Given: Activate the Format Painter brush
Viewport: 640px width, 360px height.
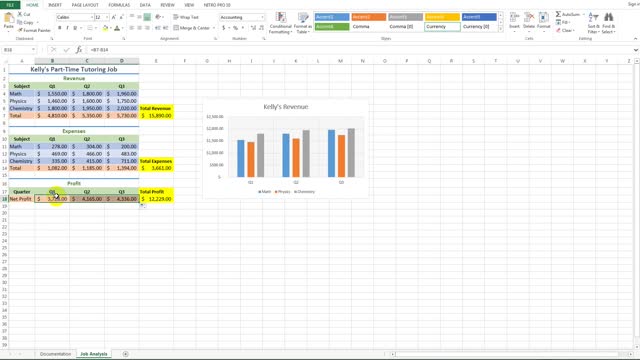Looking at the screenshot, I should point(20,30).
